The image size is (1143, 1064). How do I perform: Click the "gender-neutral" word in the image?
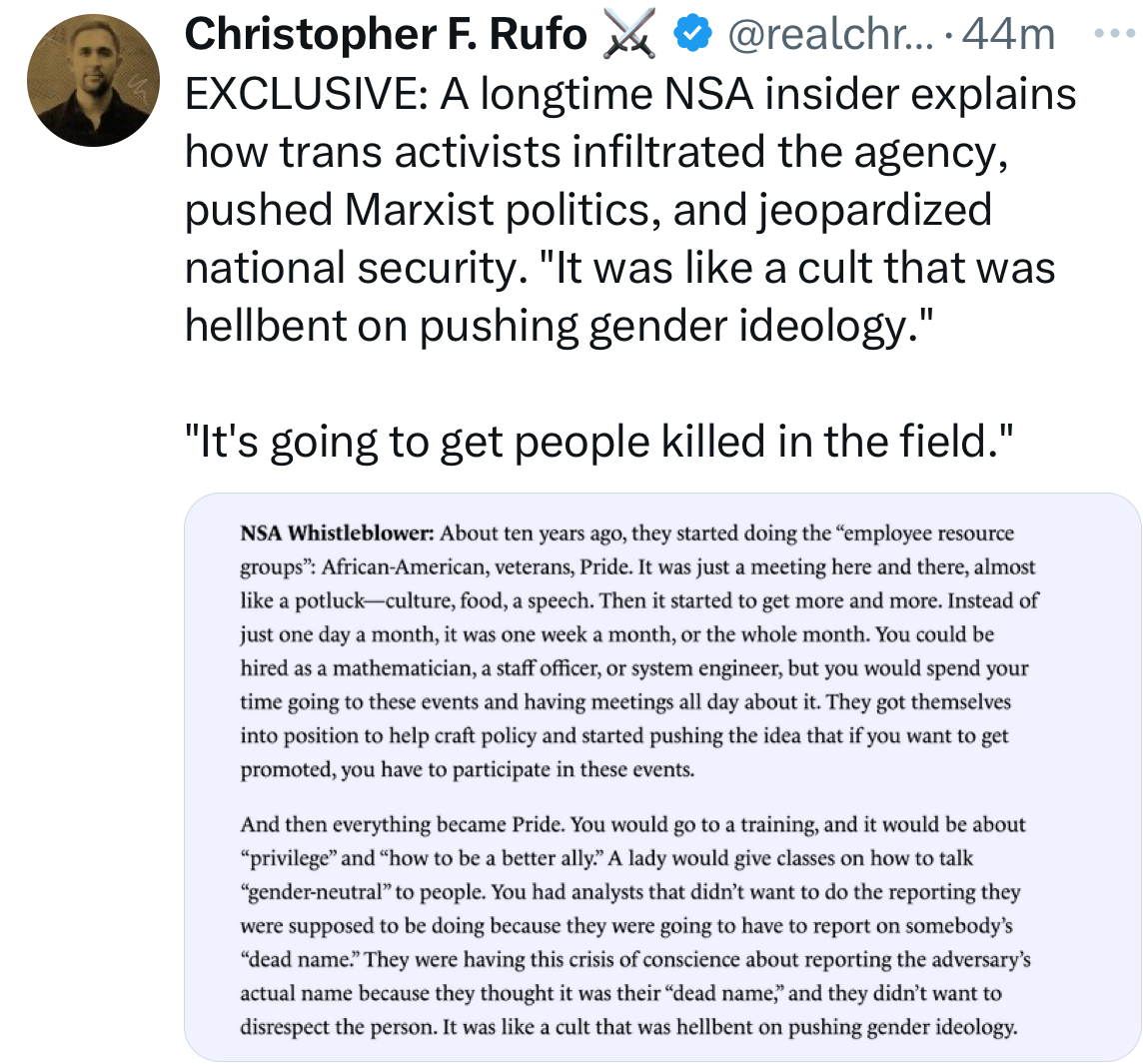click(x=312, y=893)
